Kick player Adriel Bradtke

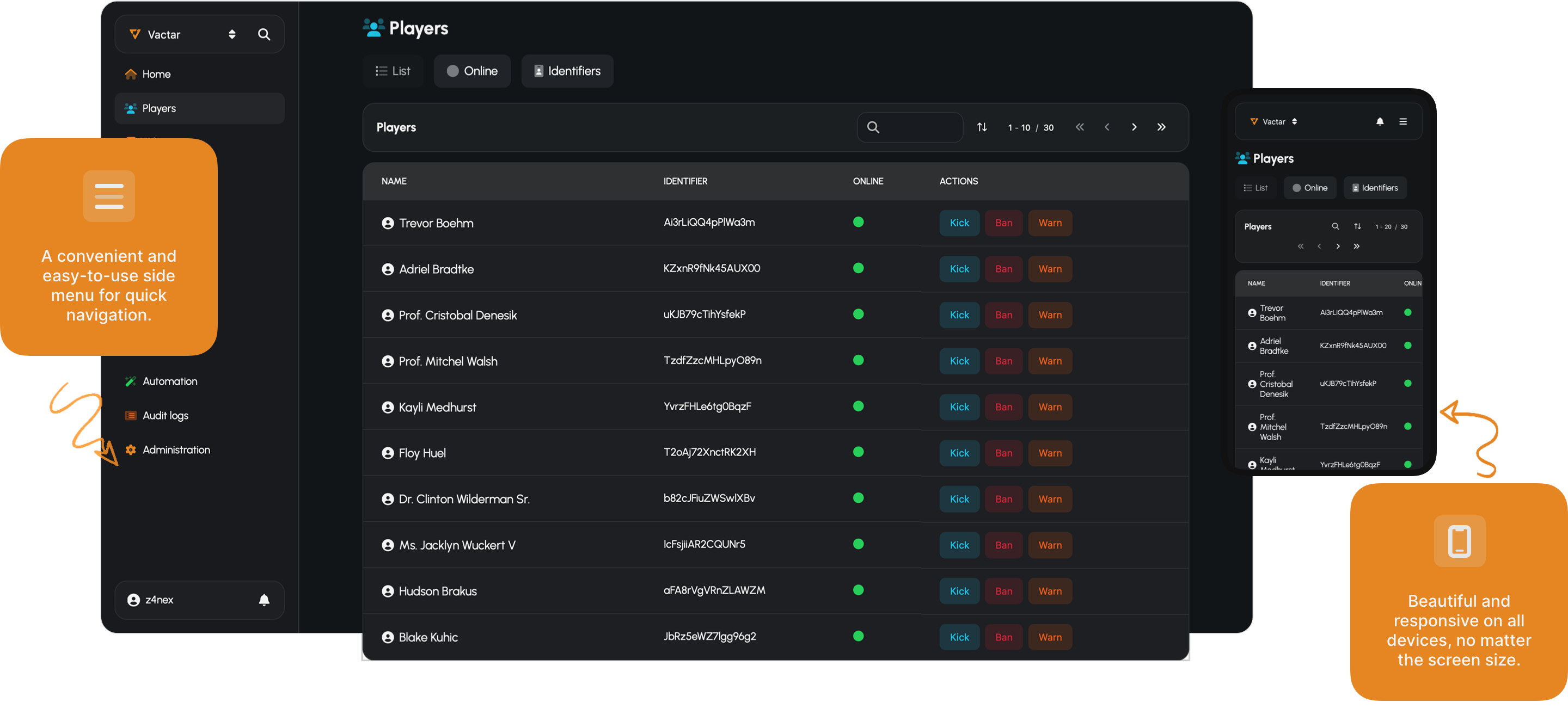(959, 269)
